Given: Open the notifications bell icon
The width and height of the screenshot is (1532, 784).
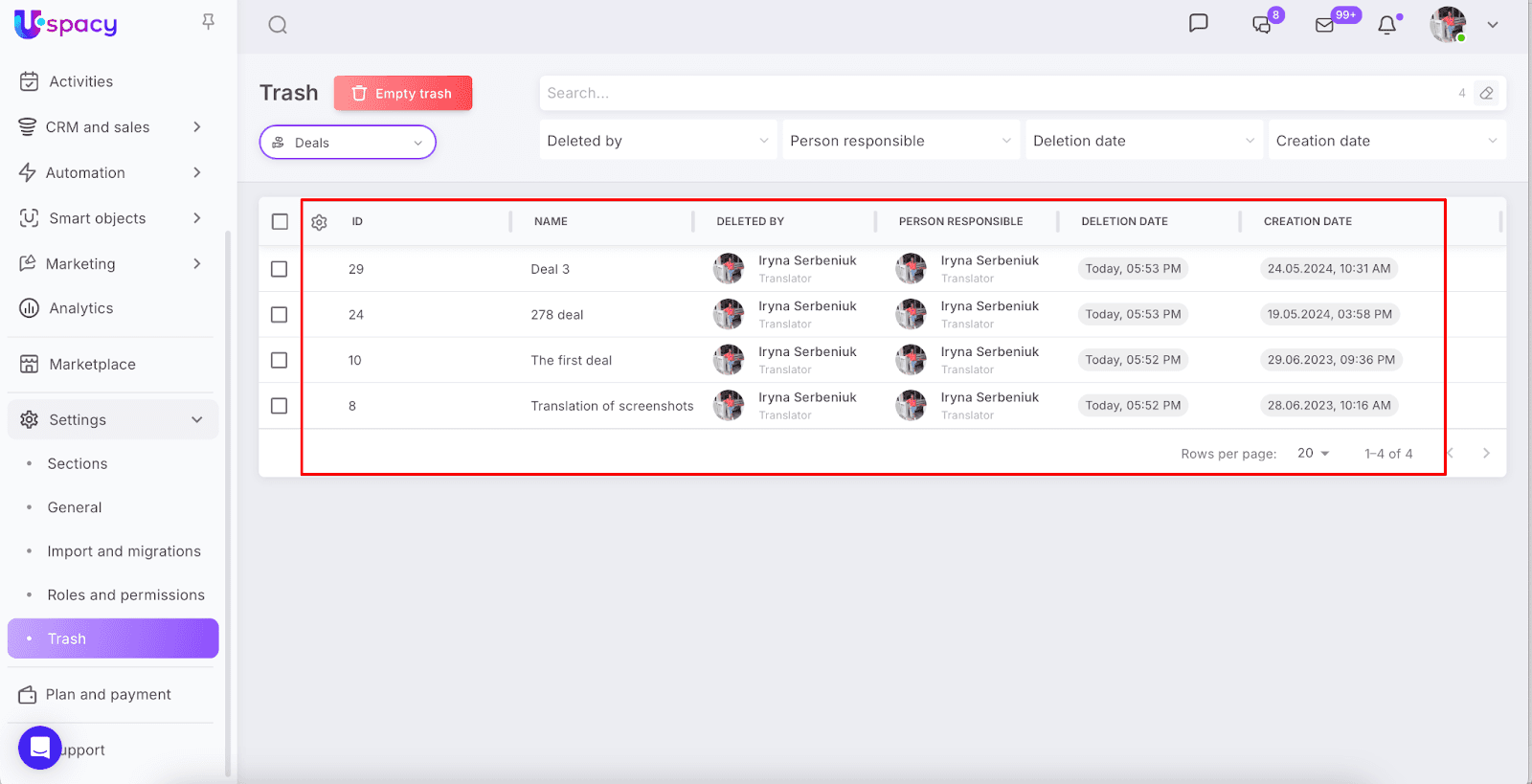Looking at the screenshot, I should (1386, 25).
